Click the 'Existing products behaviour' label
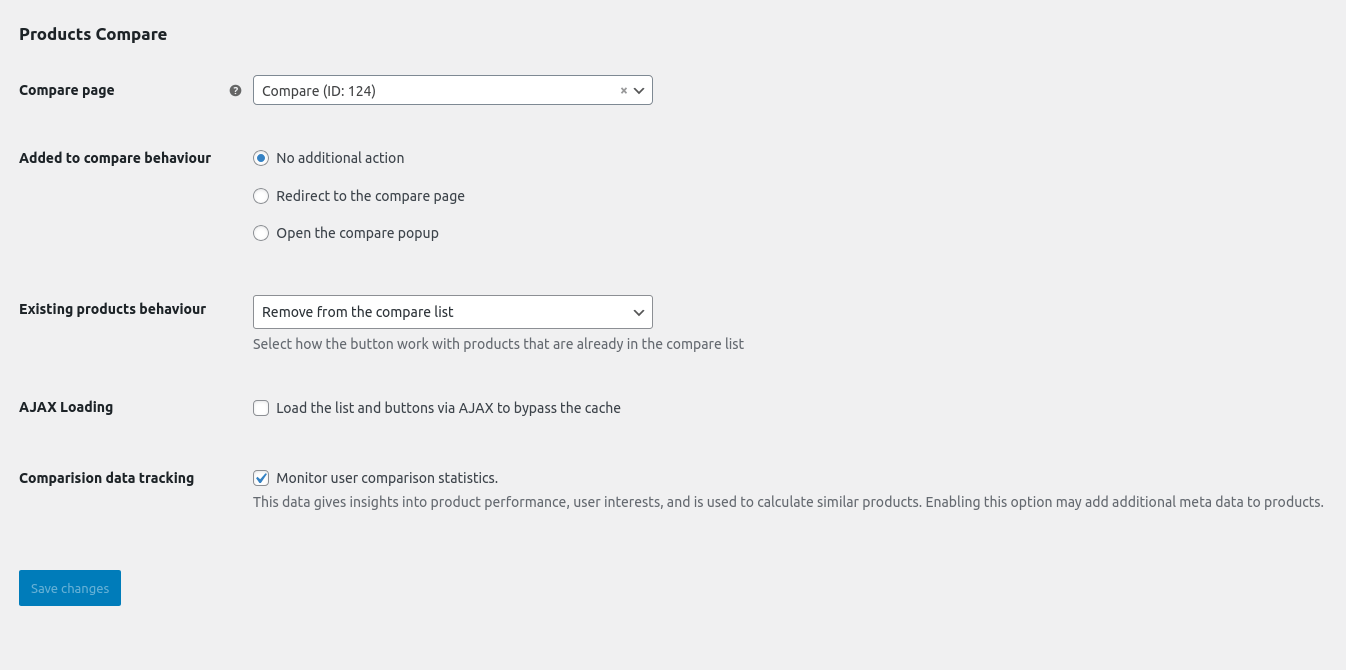 [112, 309]
